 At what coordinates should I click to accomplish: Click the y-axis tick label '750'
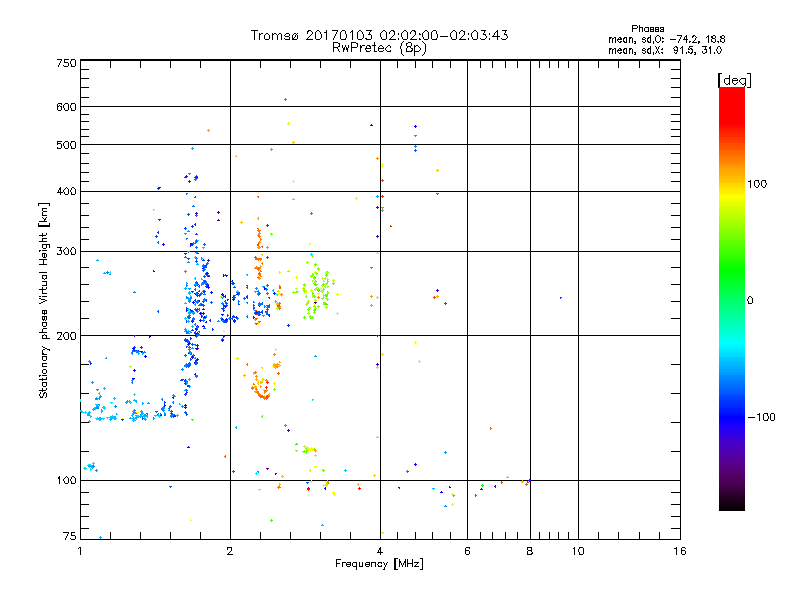(x=66, y=63)
